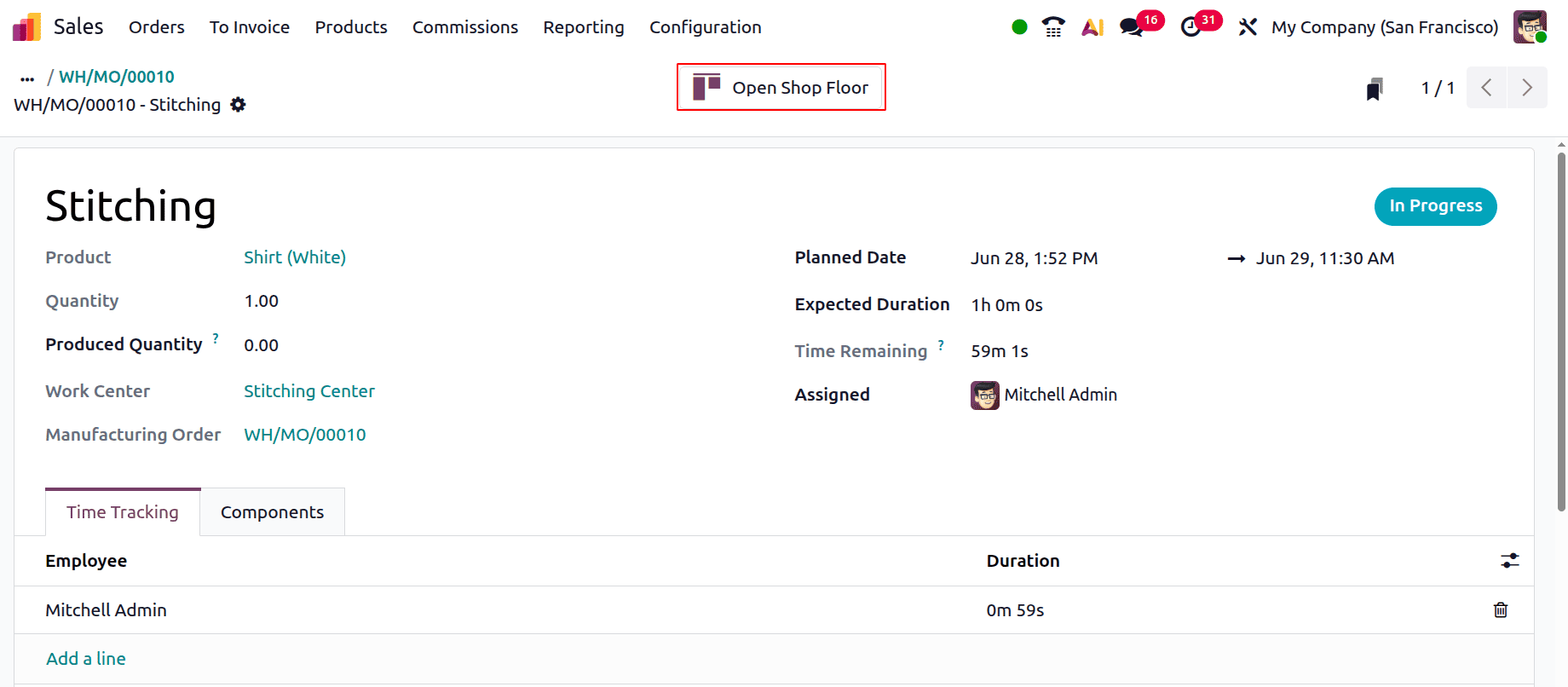Screen dimensions: 1568x687
Task: Open the activities clock icon
Action: (x=1190, y=27)
